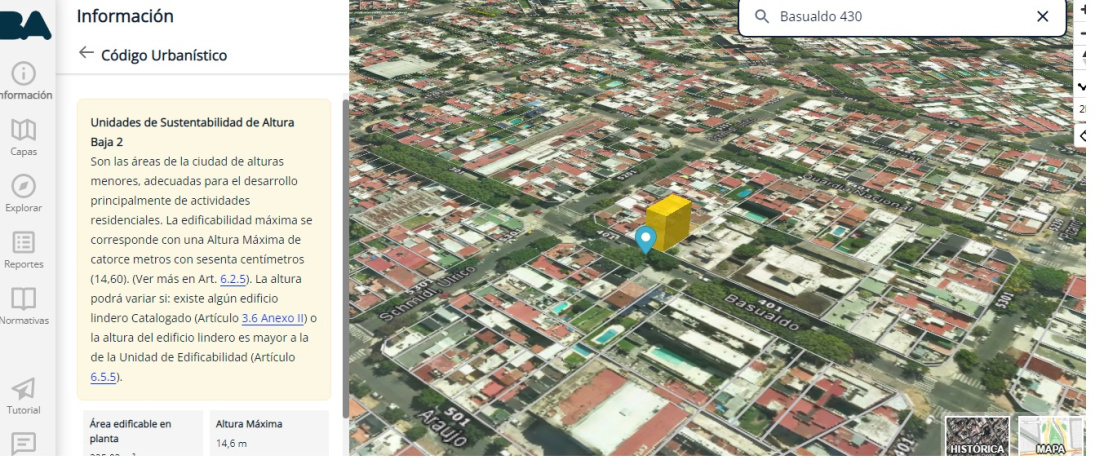Clear the Basualdo 430 search
1095x460 pixels.
(x=1042, y=17)
